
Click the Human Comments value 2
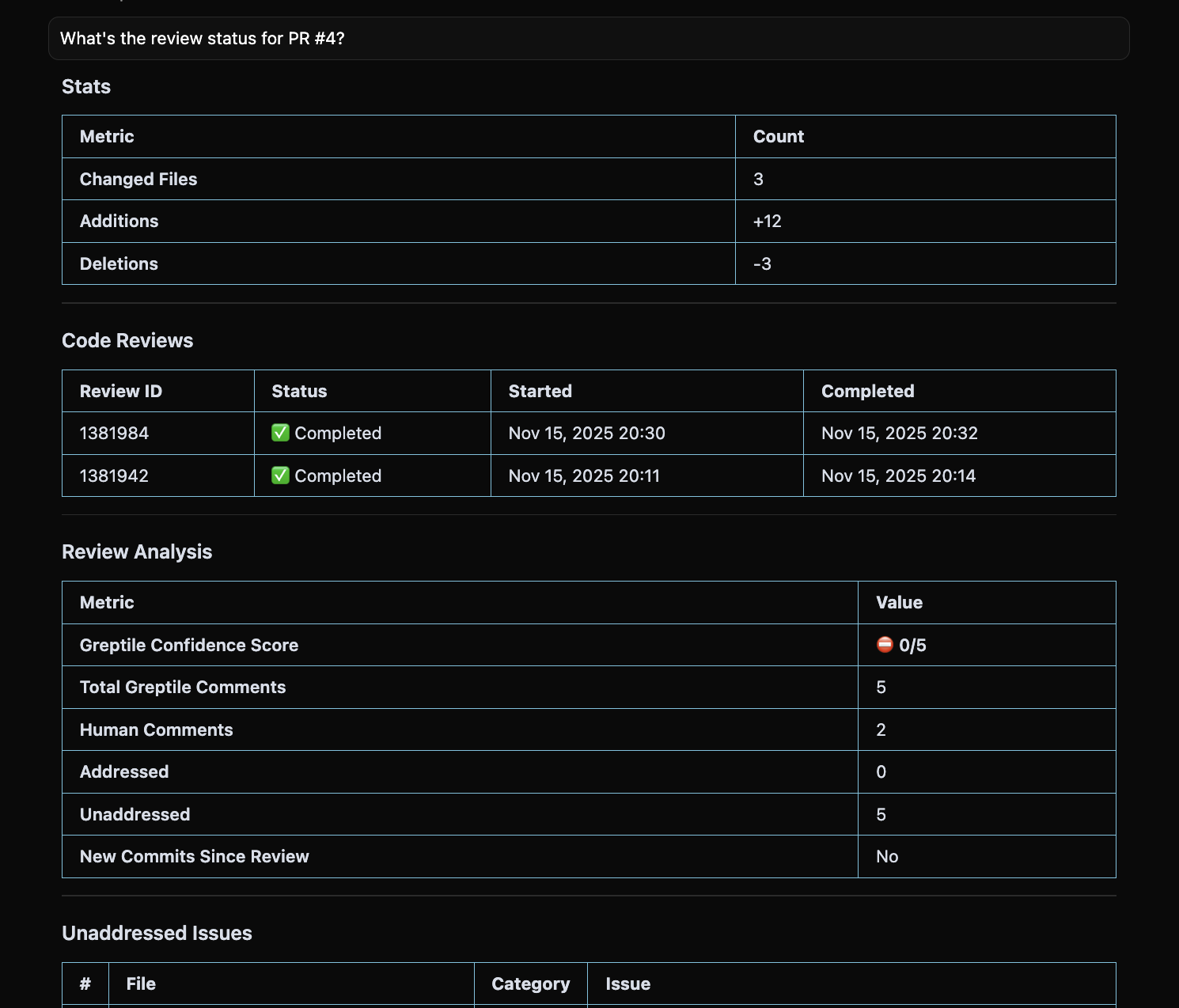coord(881,730)
